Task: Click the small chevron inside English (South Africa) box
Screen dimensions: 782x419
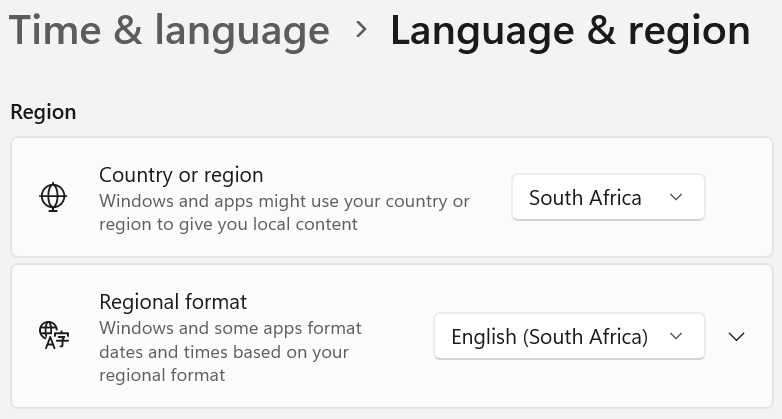Action: click(676, 336)
